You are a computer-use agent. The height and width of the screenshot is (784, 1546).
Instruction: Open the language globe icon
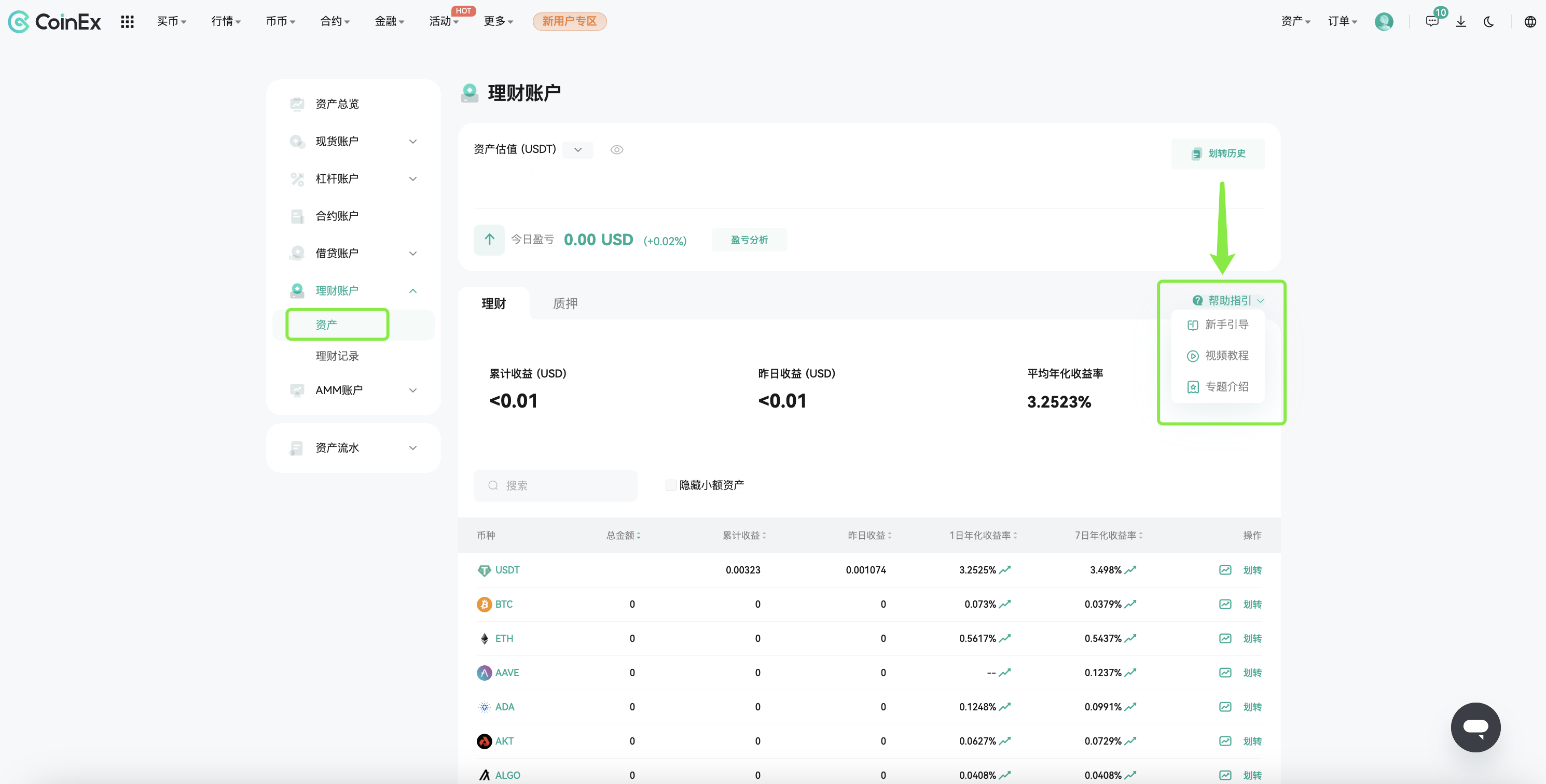click(x=1530, y=22)
